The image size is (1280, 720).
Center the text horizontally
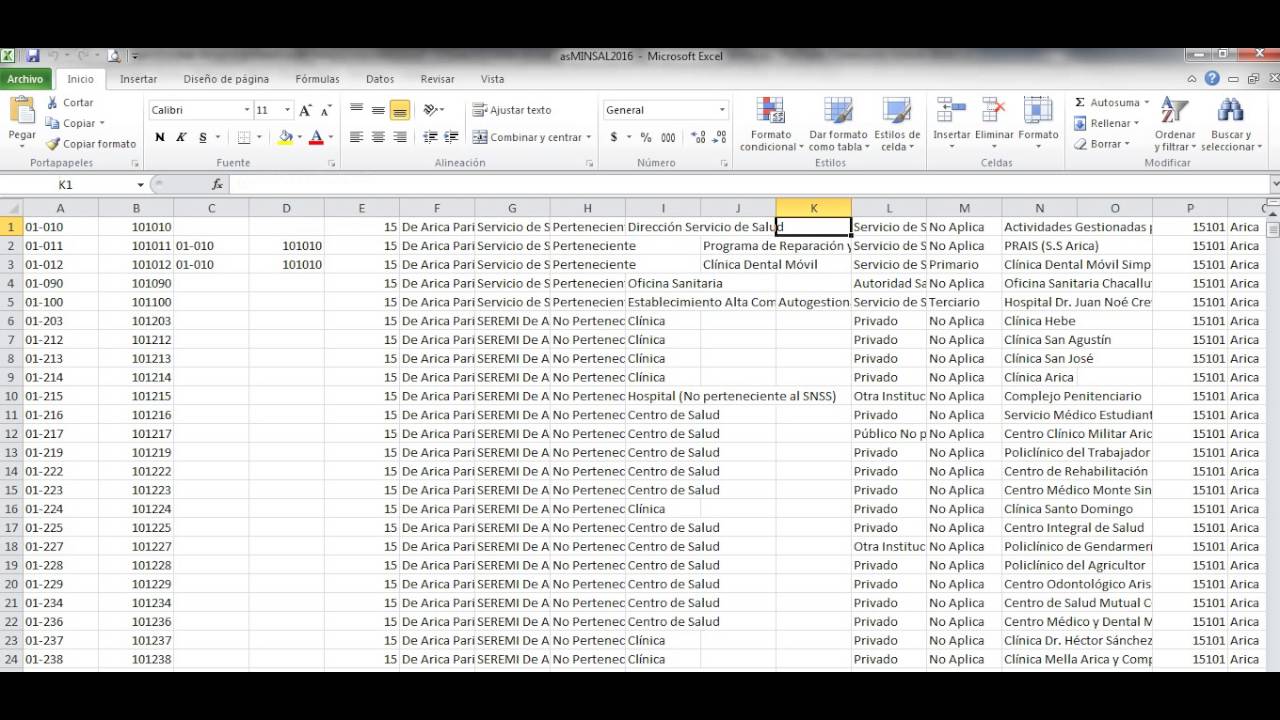378,137
